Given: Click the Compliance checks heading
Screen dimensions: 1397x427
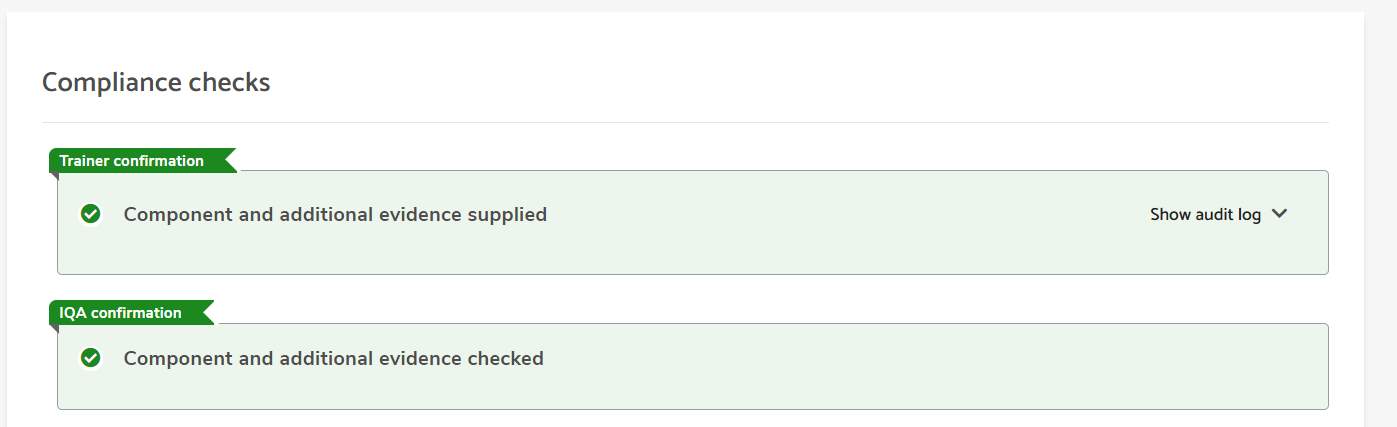Looking at the screenshot, I should 156,82.
